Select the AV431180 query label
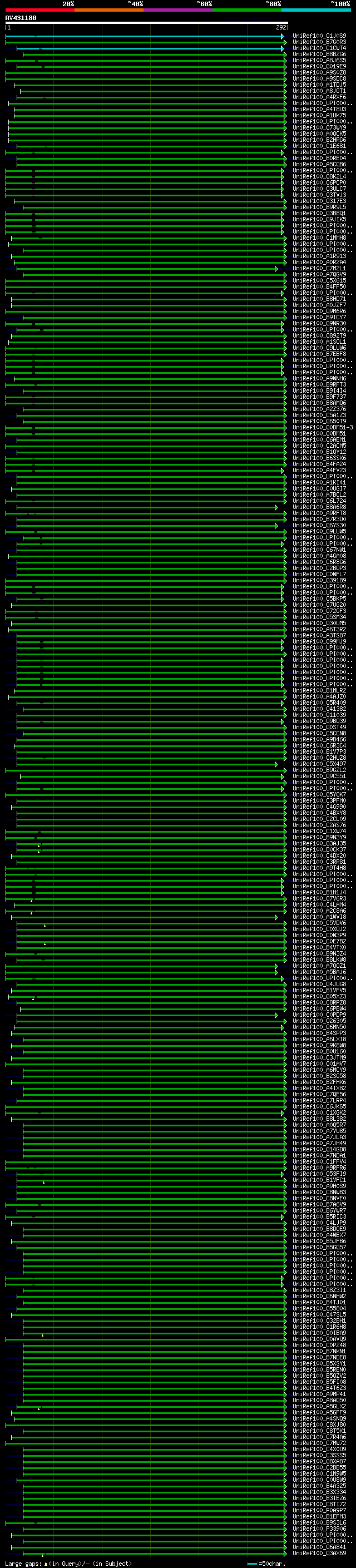Image resolution: width=356 pixels, height=1568 pixels. click(x=21, y=18)
